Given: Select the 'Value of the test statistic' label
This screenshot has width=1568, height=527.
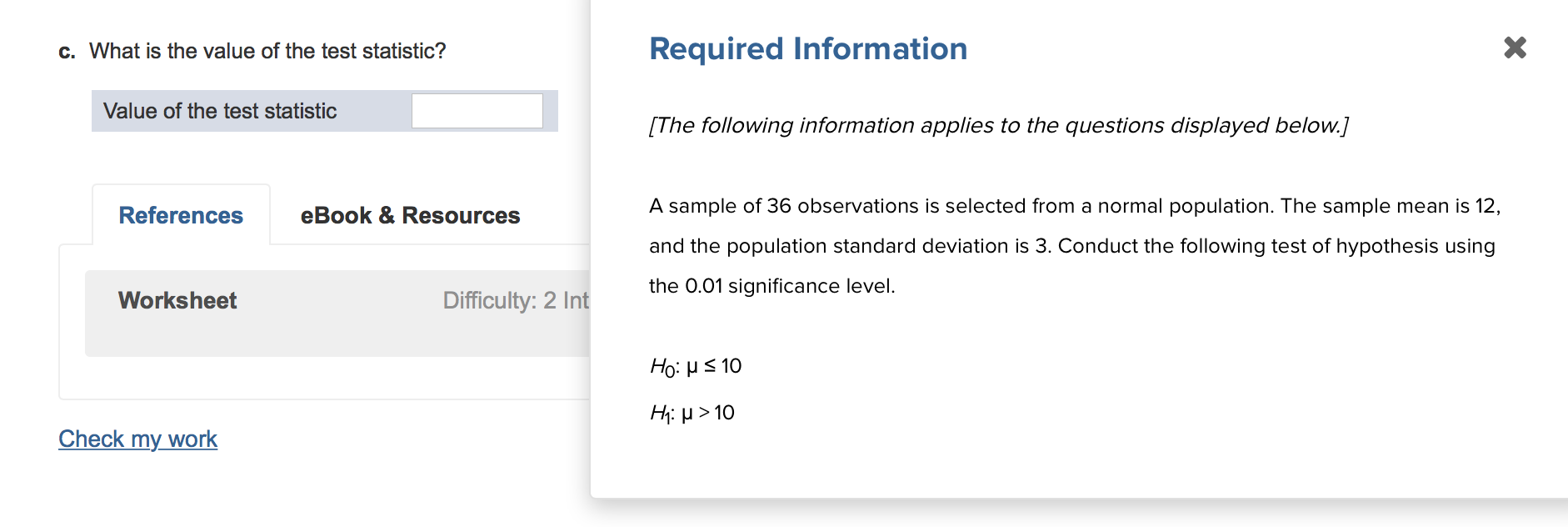Looking at the screenshot, I should click(218, 110).
